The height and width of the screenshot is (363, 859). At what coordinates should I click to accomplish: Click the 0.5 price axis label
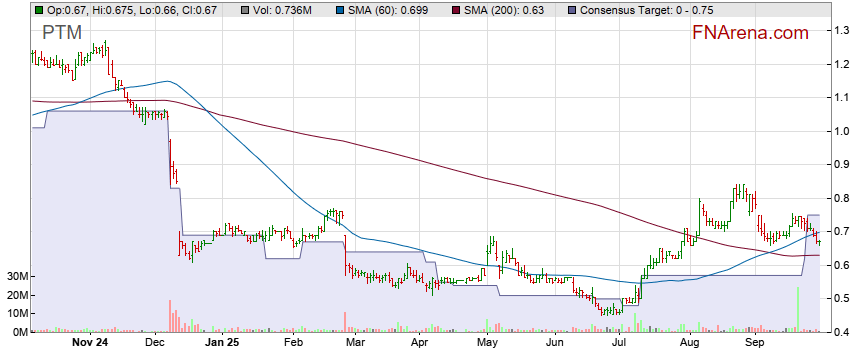tap(842, 298)
